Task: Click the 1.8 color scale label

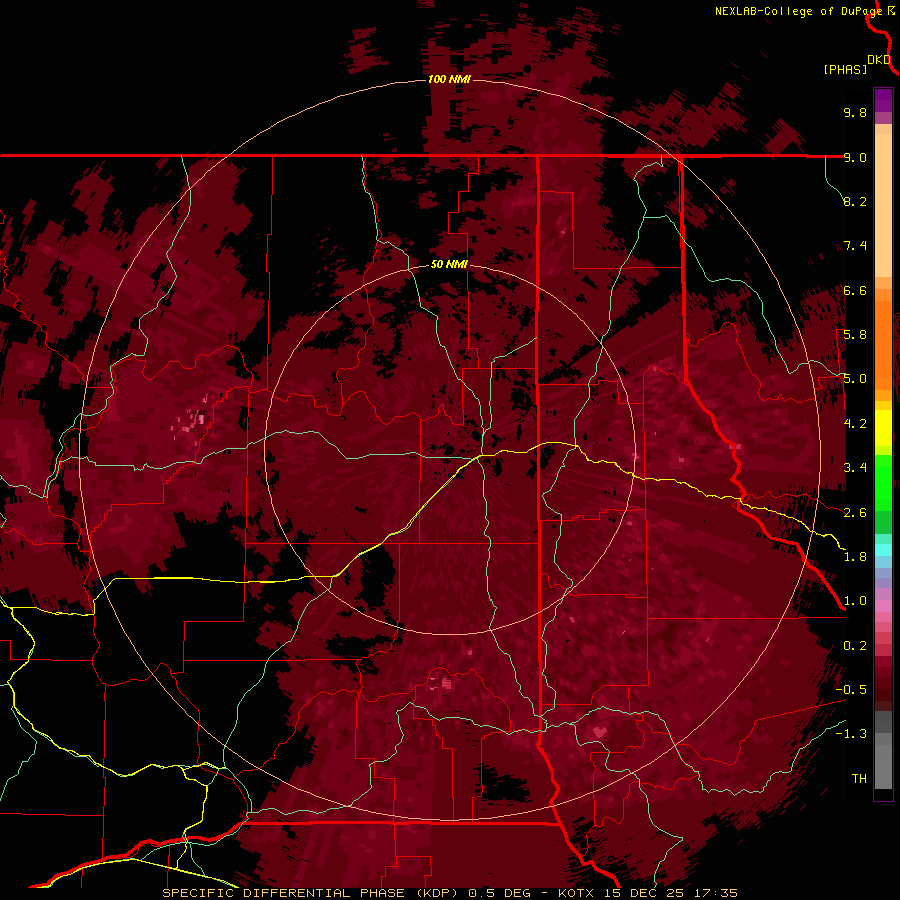Action: pos(855,557)
